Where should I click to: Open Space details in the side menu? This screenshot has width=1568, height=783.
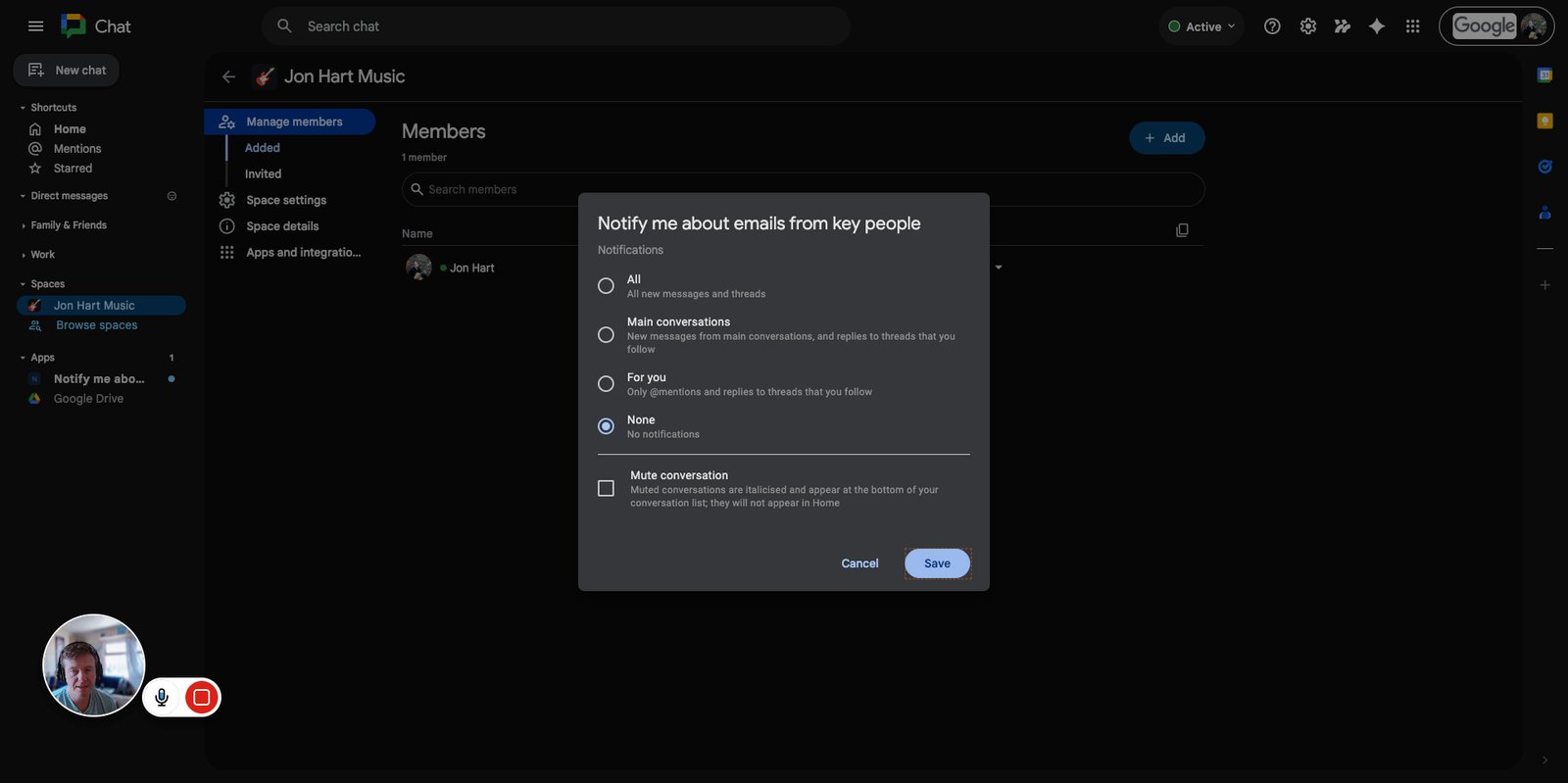[282, 226]
